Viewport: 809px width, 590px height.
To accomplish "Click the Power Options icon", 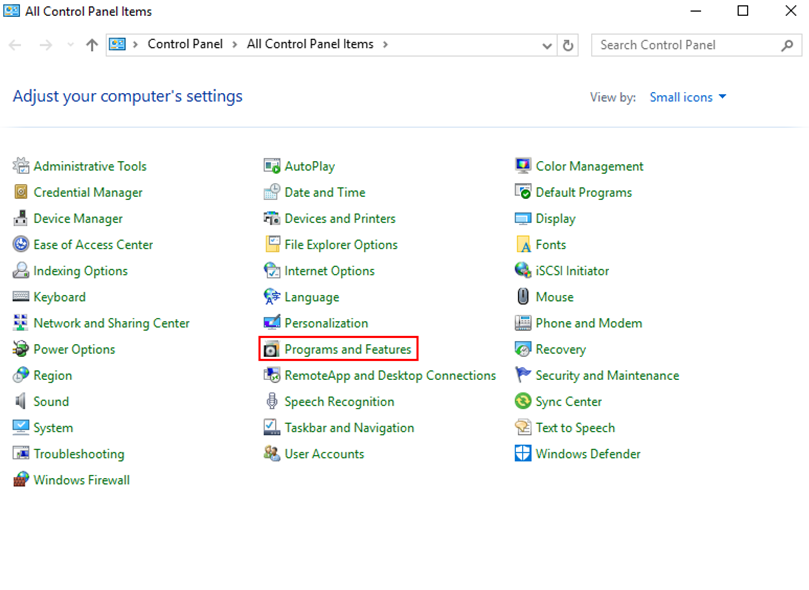I will tap(21, 349).
